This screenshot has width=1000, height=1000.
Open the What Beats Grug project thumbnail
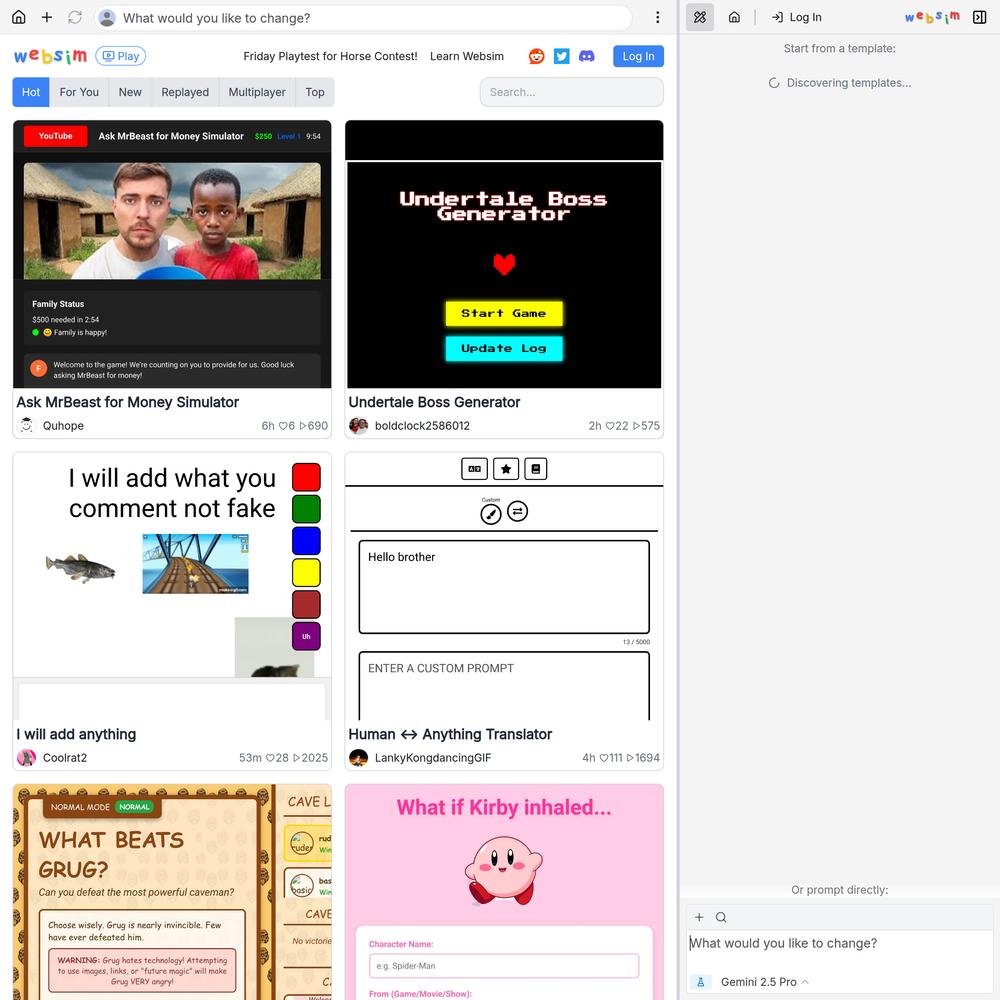172,892
